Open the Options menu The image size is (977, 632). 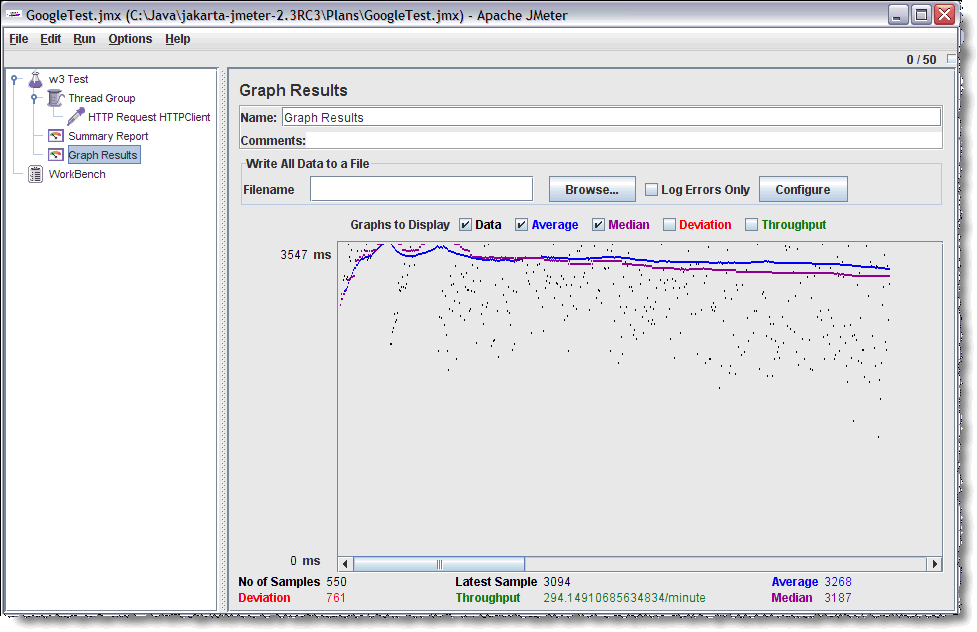[130, 39]
